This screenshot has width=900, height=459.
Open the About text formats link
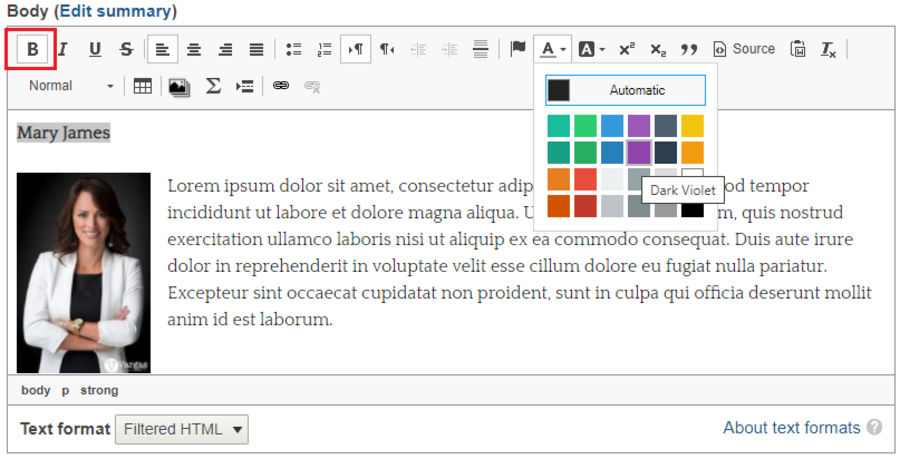(x=791, y=428)
